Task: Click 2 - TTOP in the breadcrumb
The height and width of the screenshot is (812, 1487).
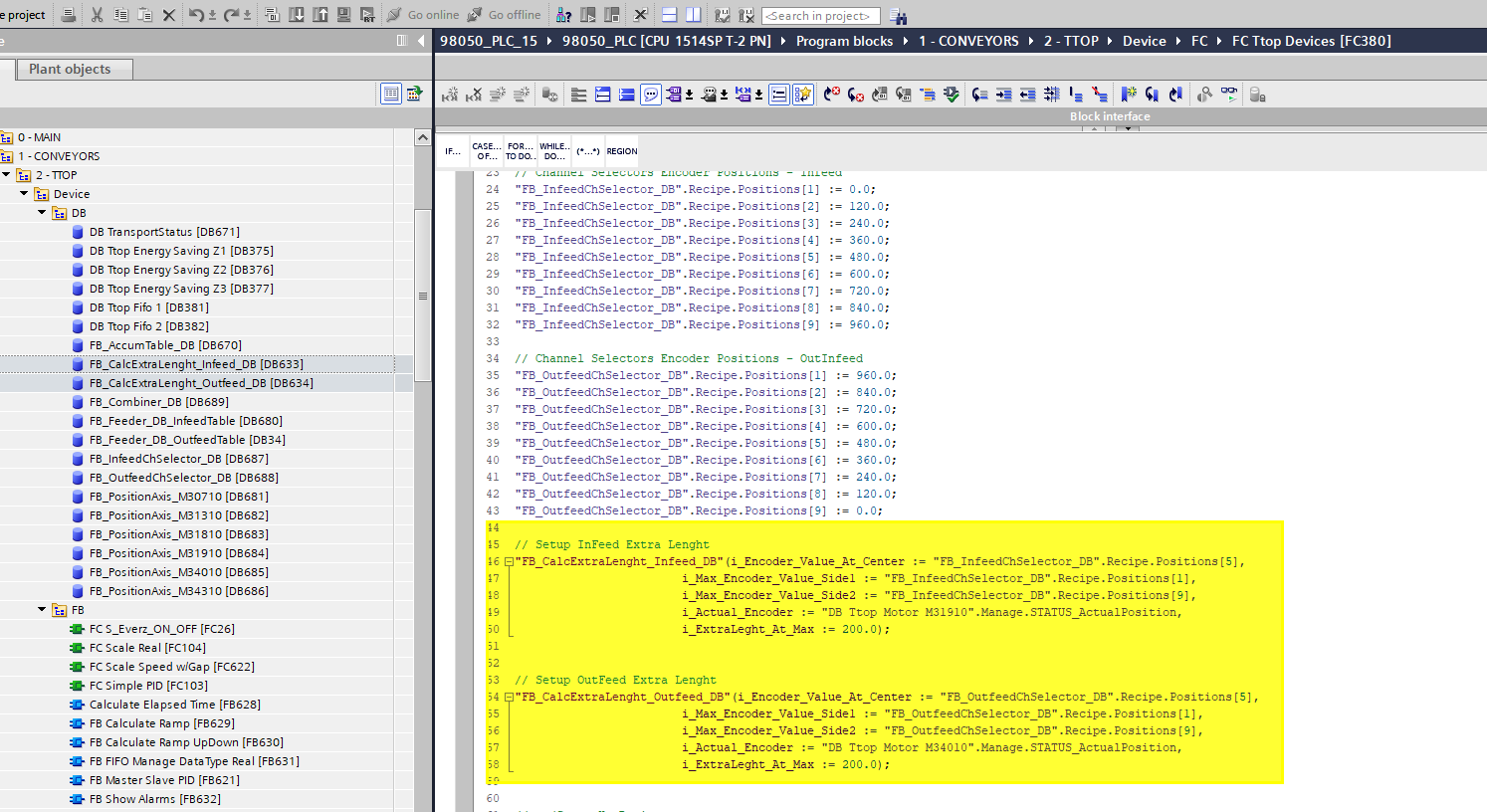Action: (x=1071, y=41)
